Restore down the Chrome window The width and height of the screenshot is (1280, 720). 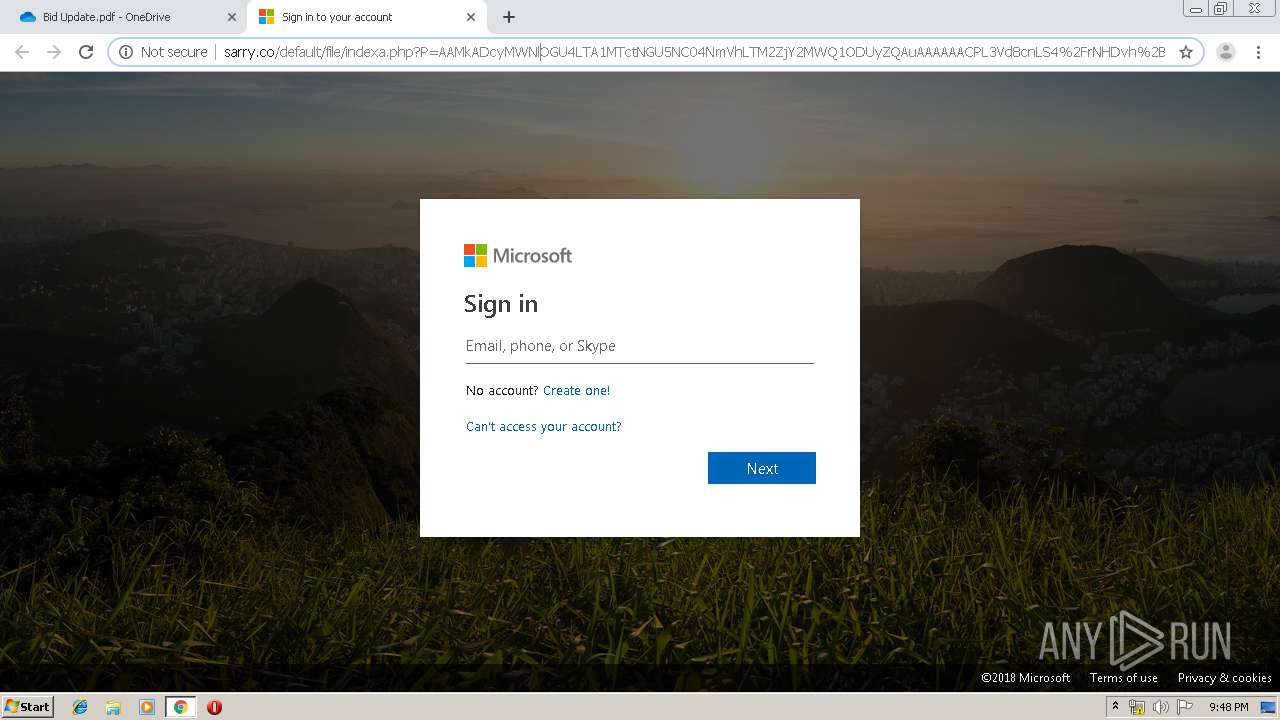point(1221,9)
